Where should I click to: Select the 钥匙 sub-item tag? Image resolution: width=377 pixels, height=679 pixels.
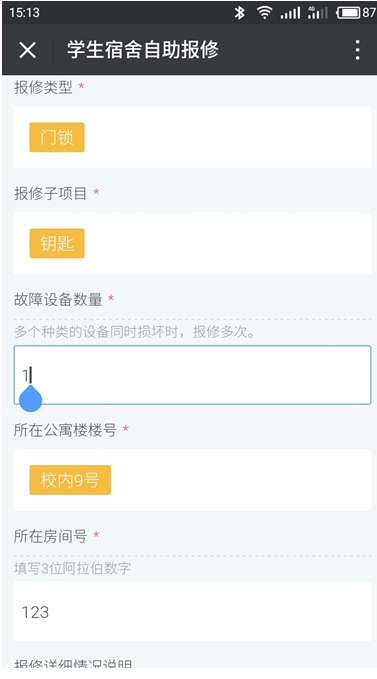(x=57, y=243)
